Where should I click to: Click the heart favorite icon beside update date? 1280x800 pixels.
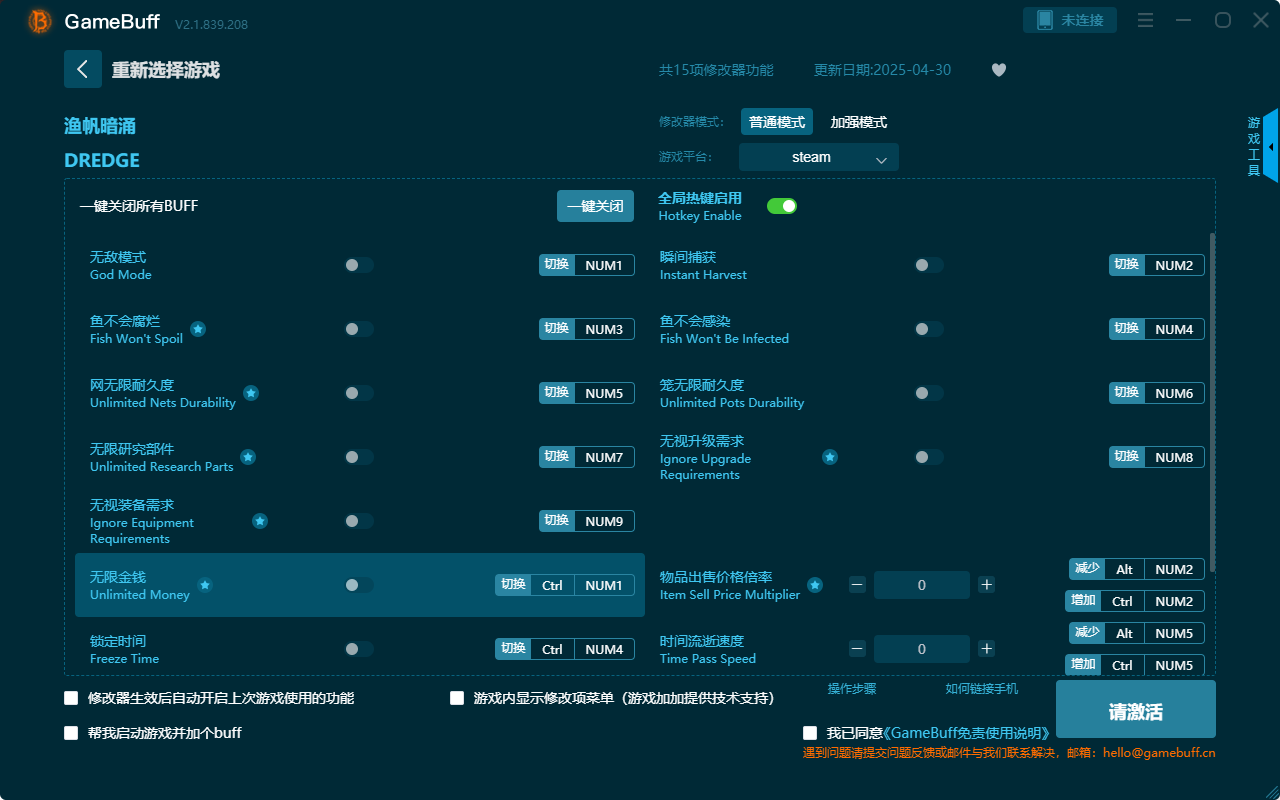(x=998, y=70)
